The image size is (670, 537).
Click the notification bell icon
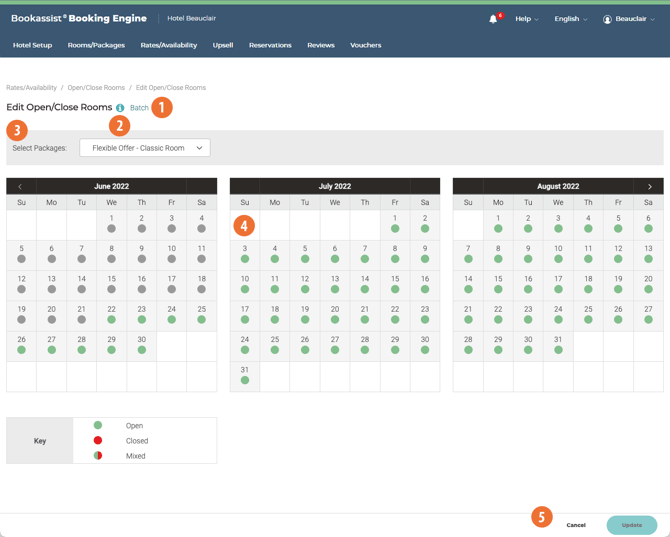pyautogui.click(x=493, y=19)
